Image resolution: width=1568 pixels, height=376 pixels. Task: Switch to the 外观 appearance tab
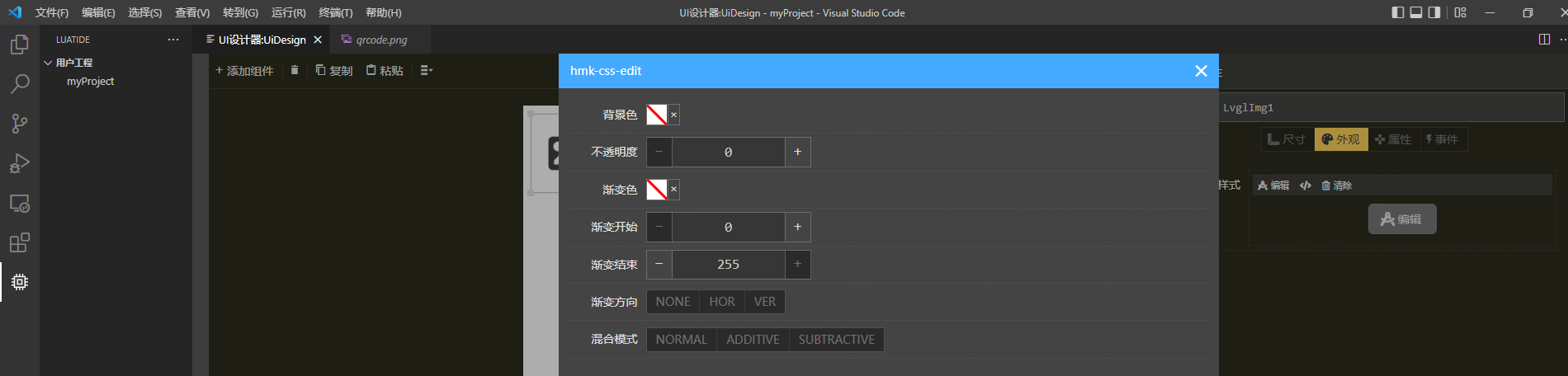point(1341,139)
